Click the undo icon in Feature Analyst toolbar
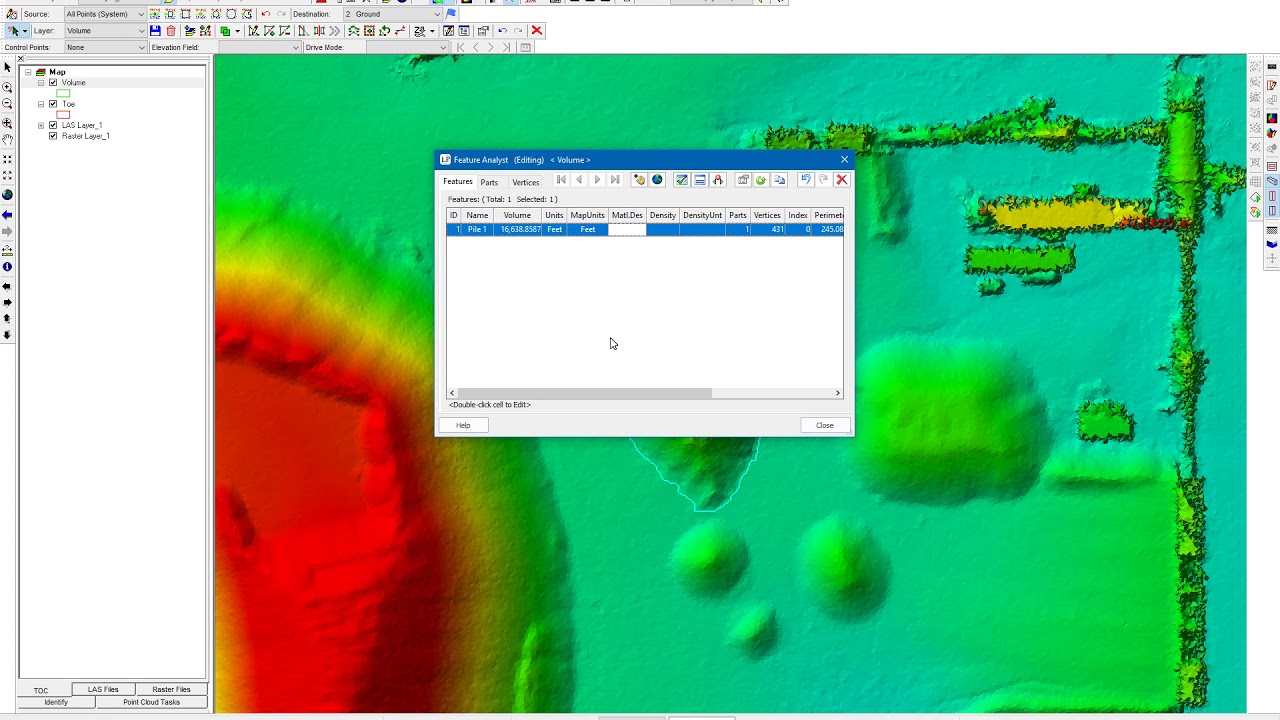1280x720 pixels. [x=805, y=180]
